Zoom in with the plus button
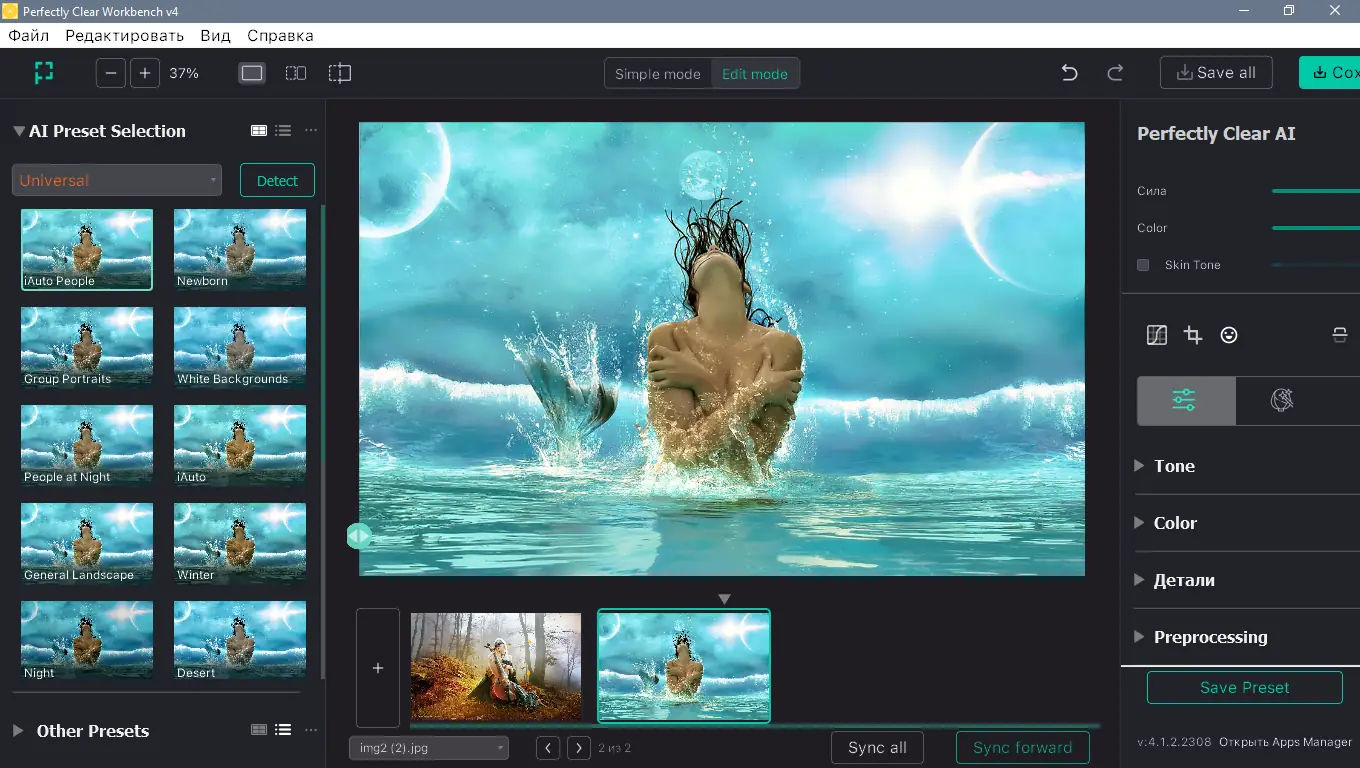The height and width of the screenshot is (768, 1360). pyautogui.click(x=145, y=73)
